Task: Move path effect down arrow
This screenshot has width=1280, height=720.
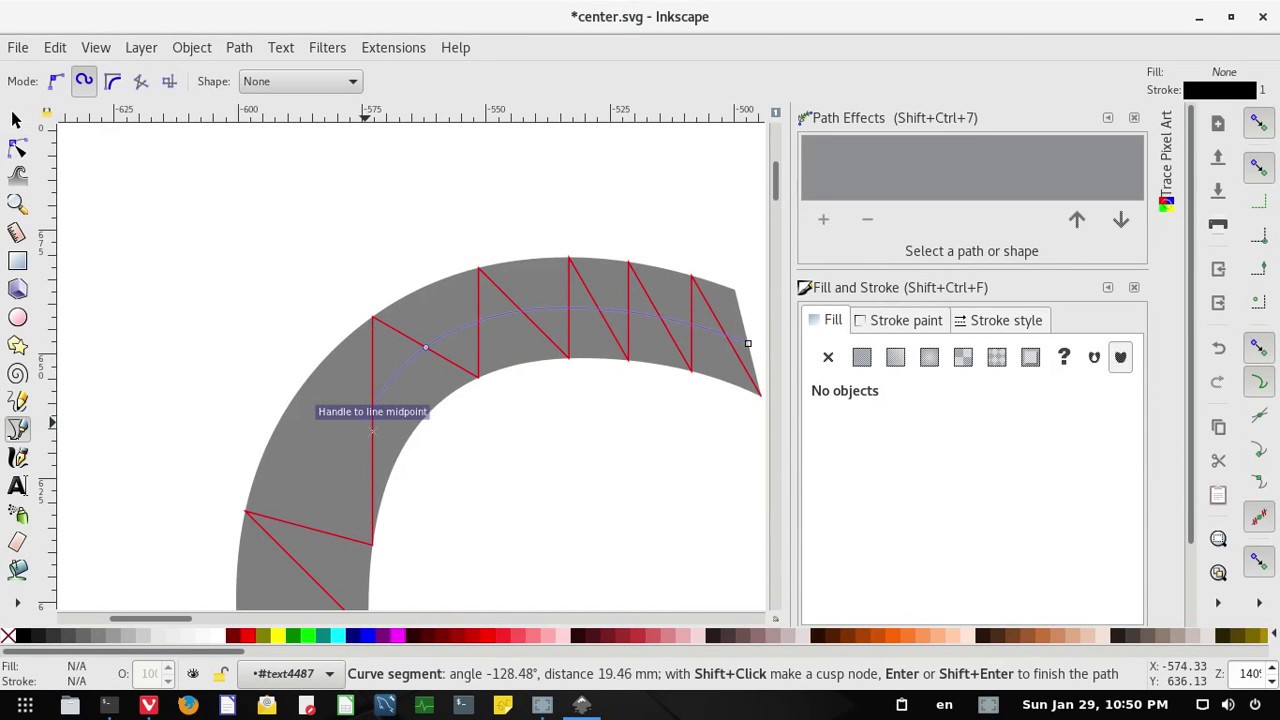Action: pos(1121,220)
